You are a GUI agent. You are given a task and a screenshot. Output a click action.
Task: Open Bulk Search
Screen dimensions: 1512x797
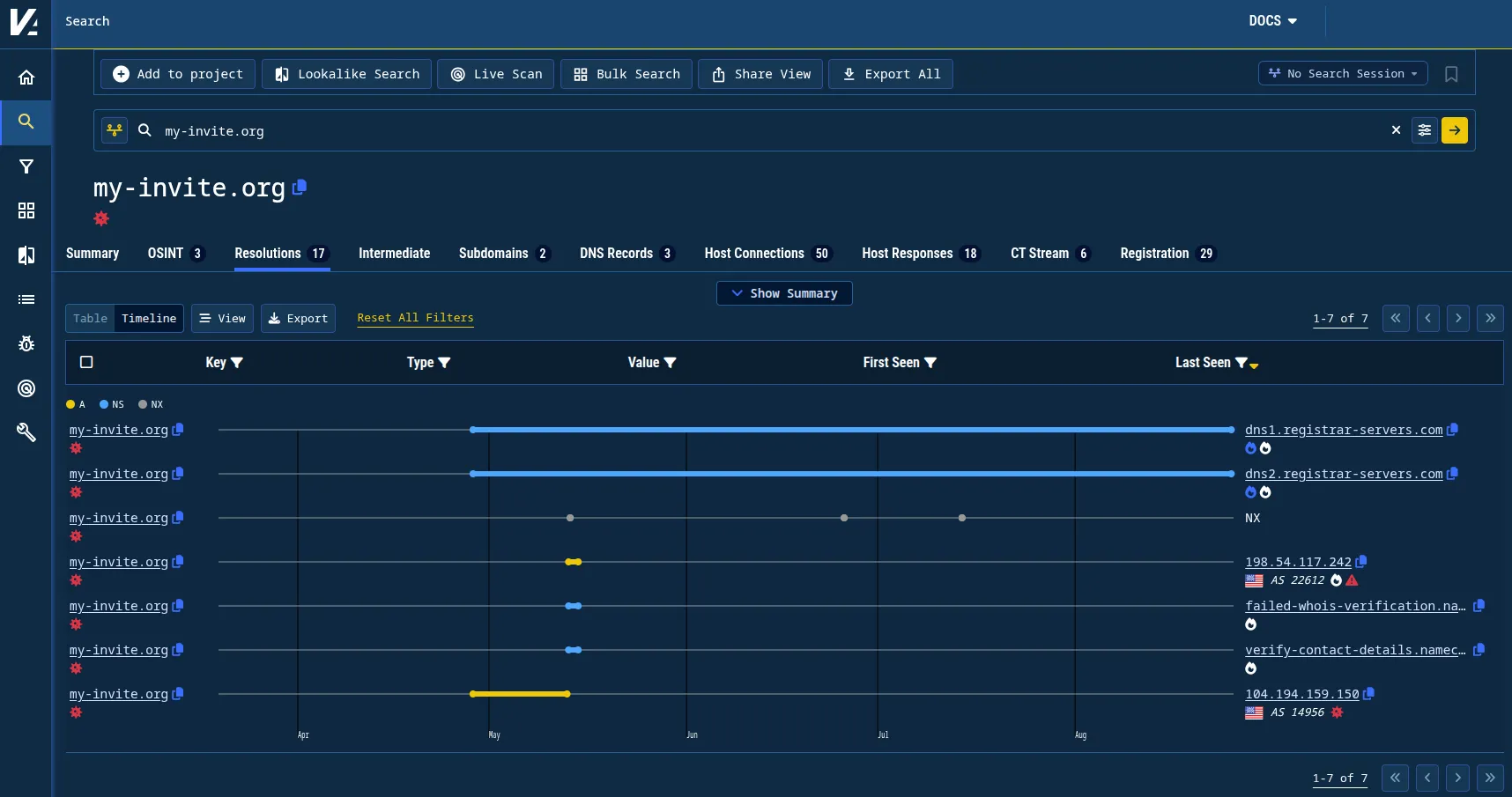(626, 74)
